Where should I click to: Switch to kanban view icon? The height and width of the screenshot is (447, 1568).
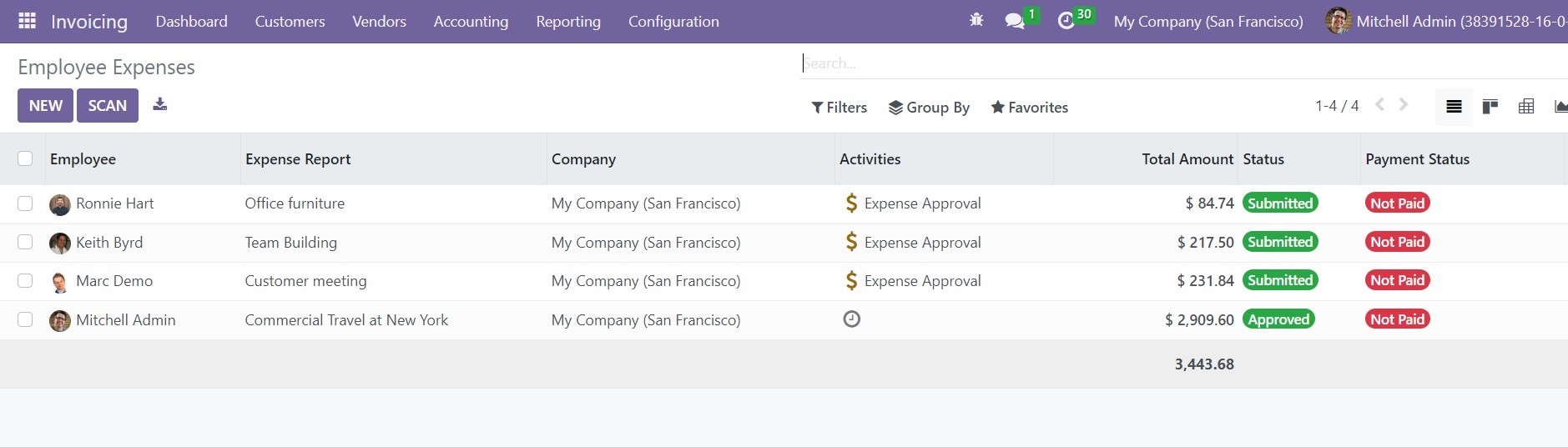click(x=1490, y=107)
